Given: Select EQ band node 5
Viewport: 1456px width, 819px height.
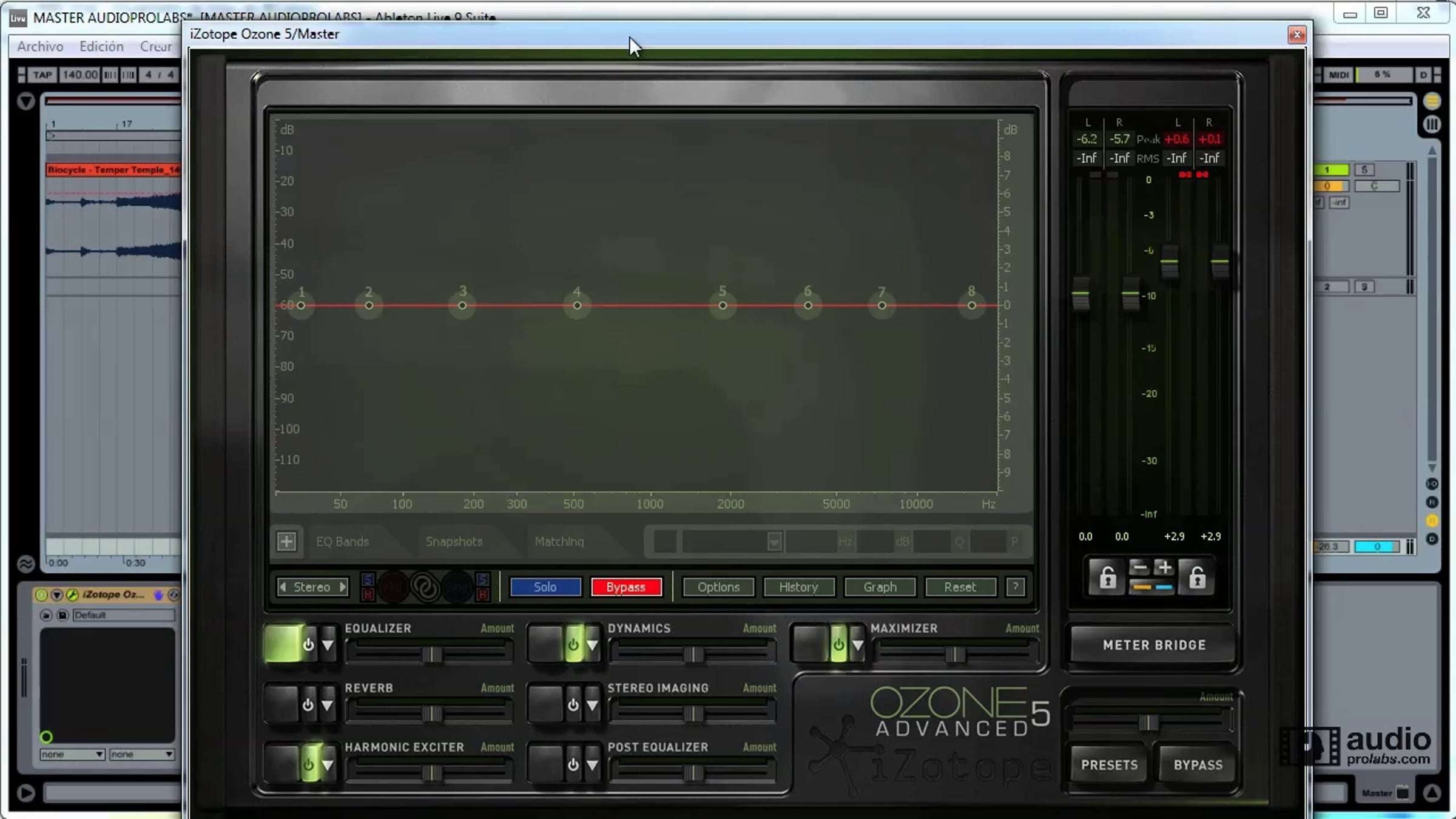Looking at the screenshot, I should pos(722,306).
